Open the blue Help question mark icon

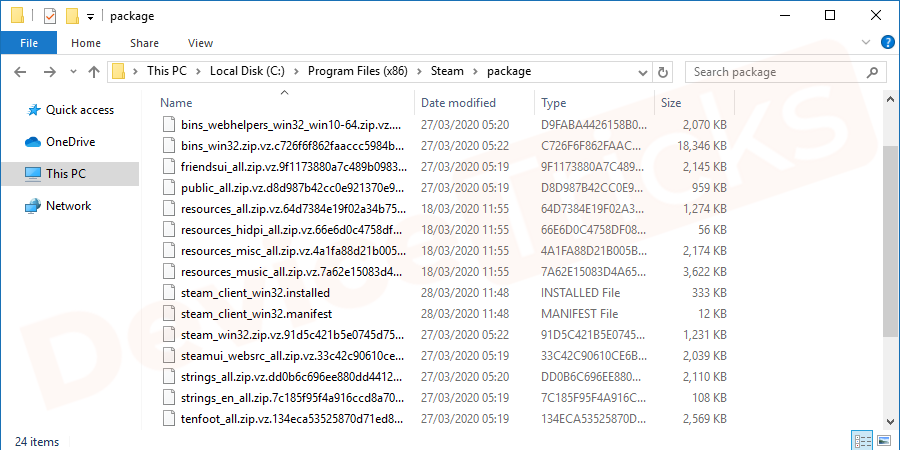click(887, 42)
